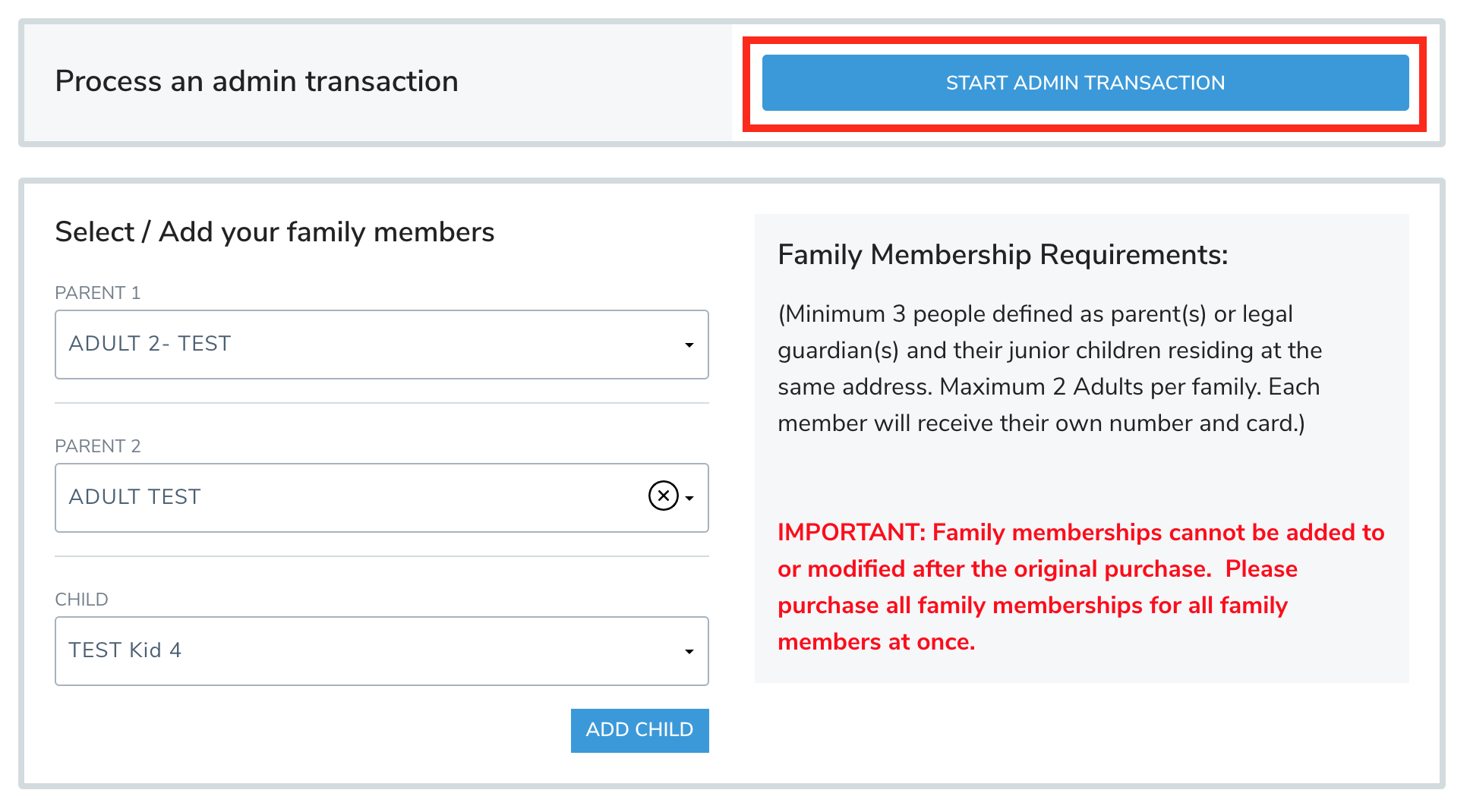Click the 'Family Membership Requirements:' heading

(x=1002, y=255)
